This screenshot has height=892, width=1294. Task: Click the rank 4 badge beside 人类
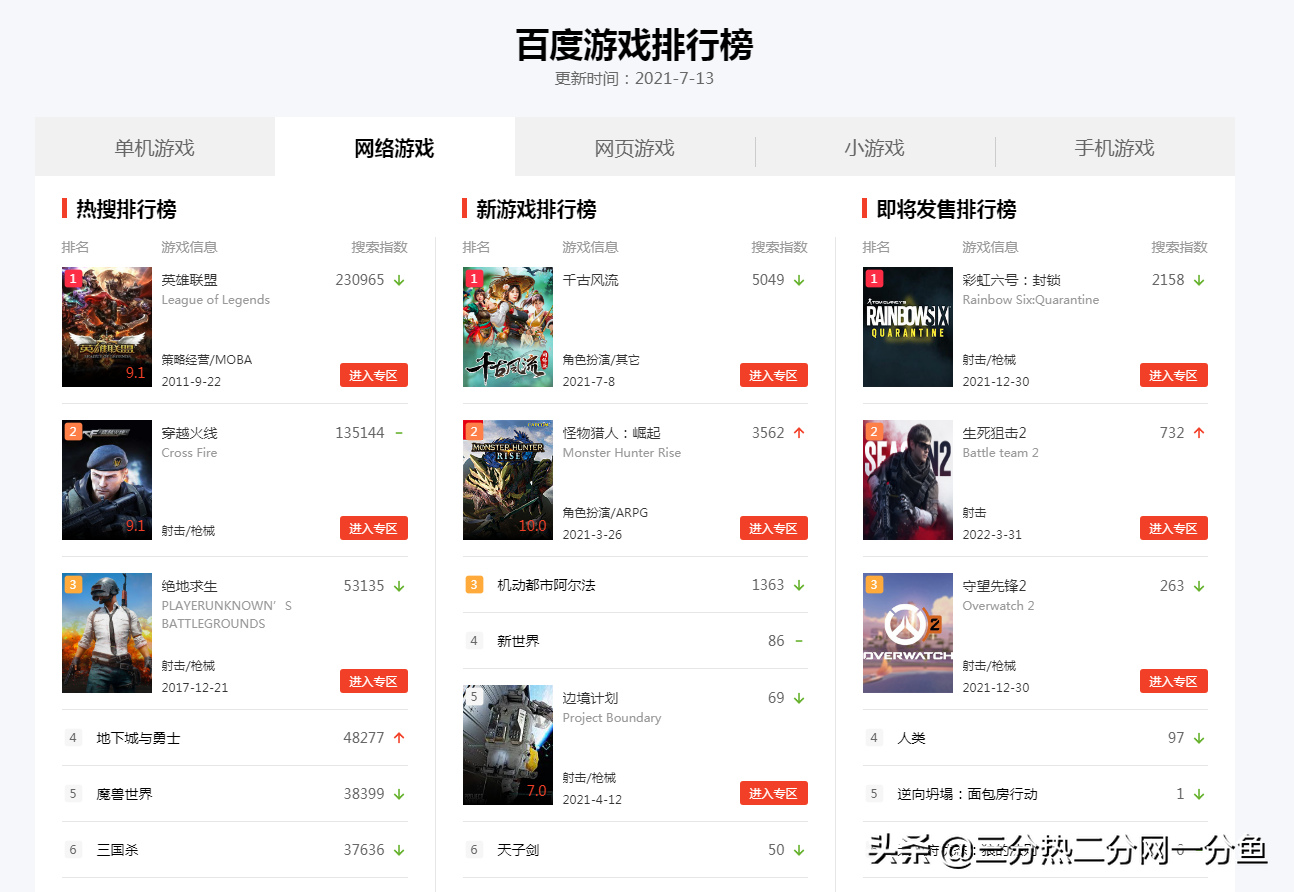874,738
